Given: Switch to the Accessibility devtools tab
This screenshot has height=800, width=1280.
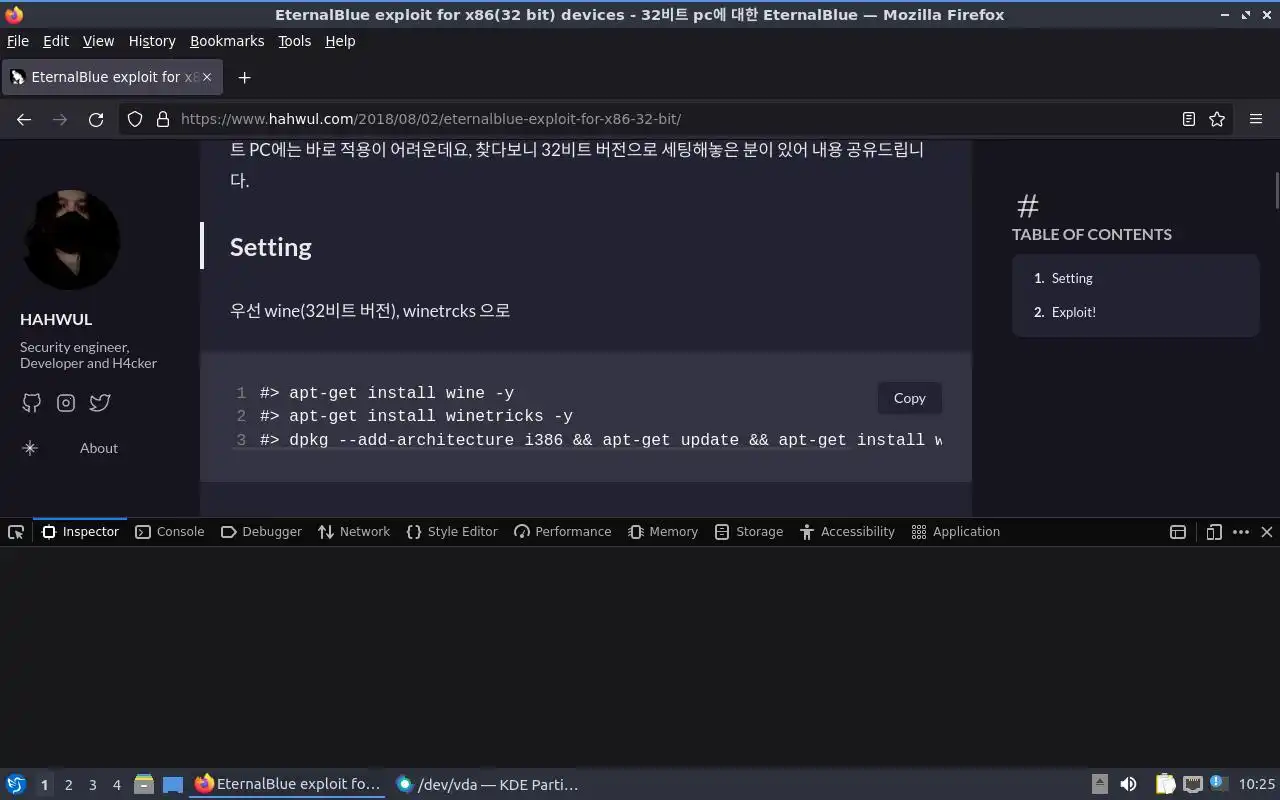Looking at the screenshot, I should (847, 532).
